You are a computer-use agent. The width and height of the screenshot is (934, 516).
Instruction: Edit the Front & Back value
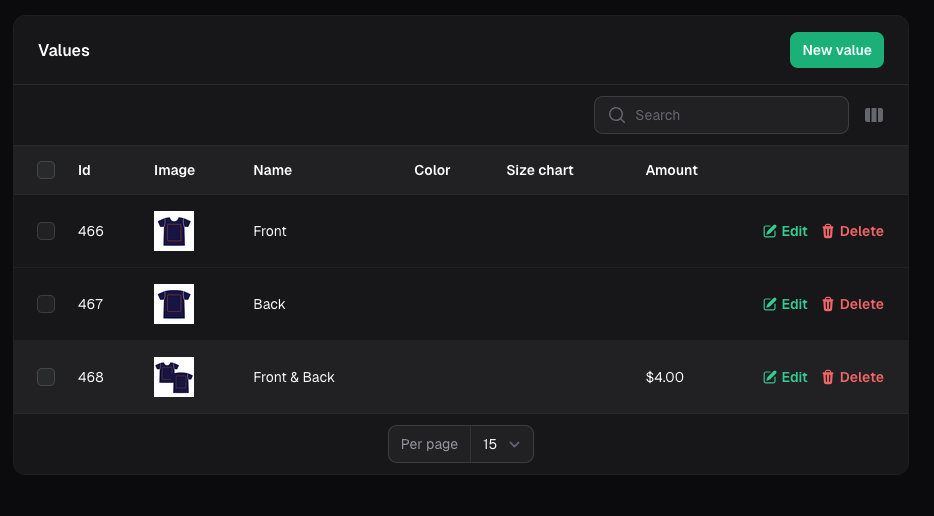click(785, 377)
